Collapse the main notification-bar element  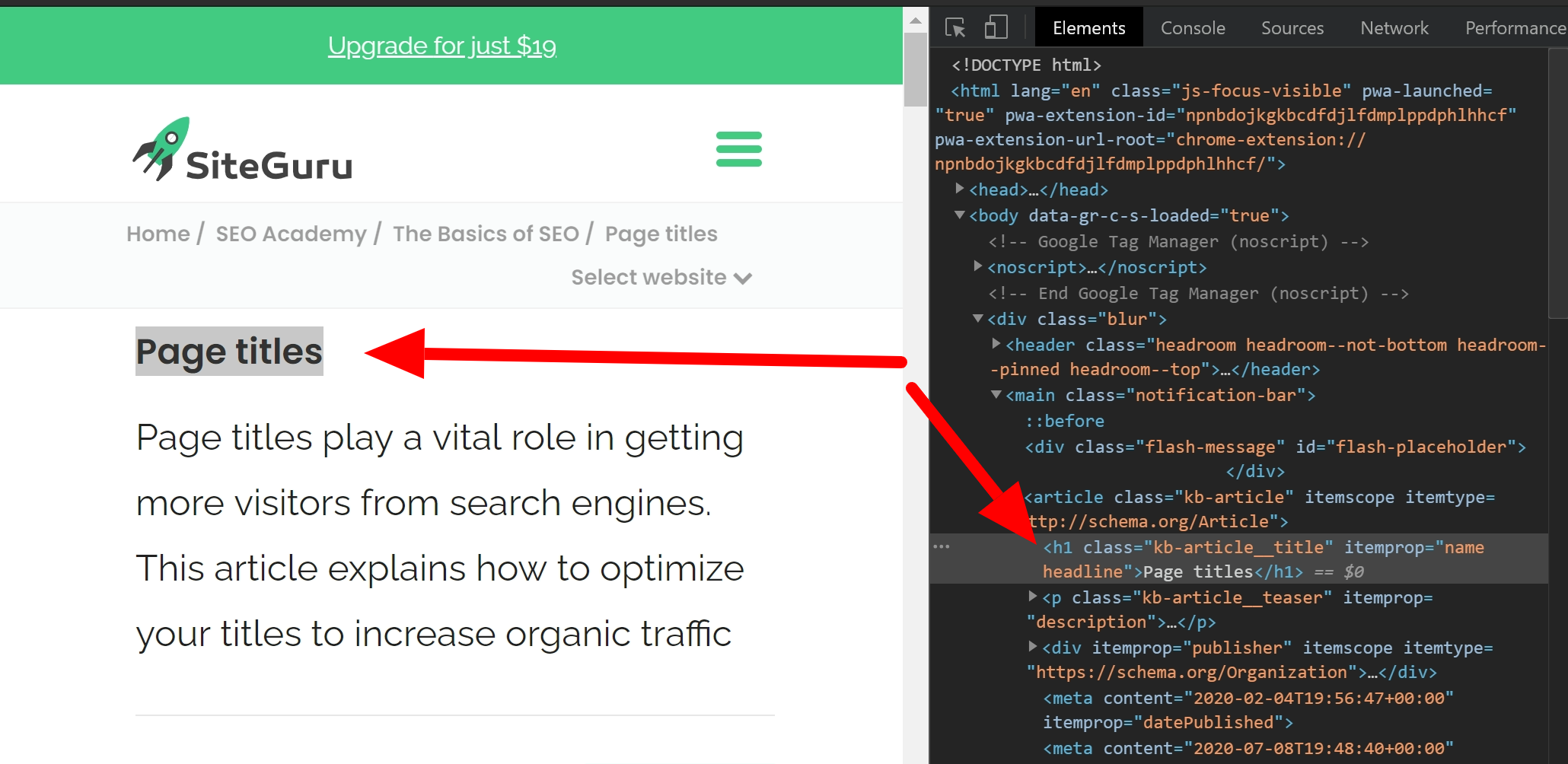click(996, 394)
